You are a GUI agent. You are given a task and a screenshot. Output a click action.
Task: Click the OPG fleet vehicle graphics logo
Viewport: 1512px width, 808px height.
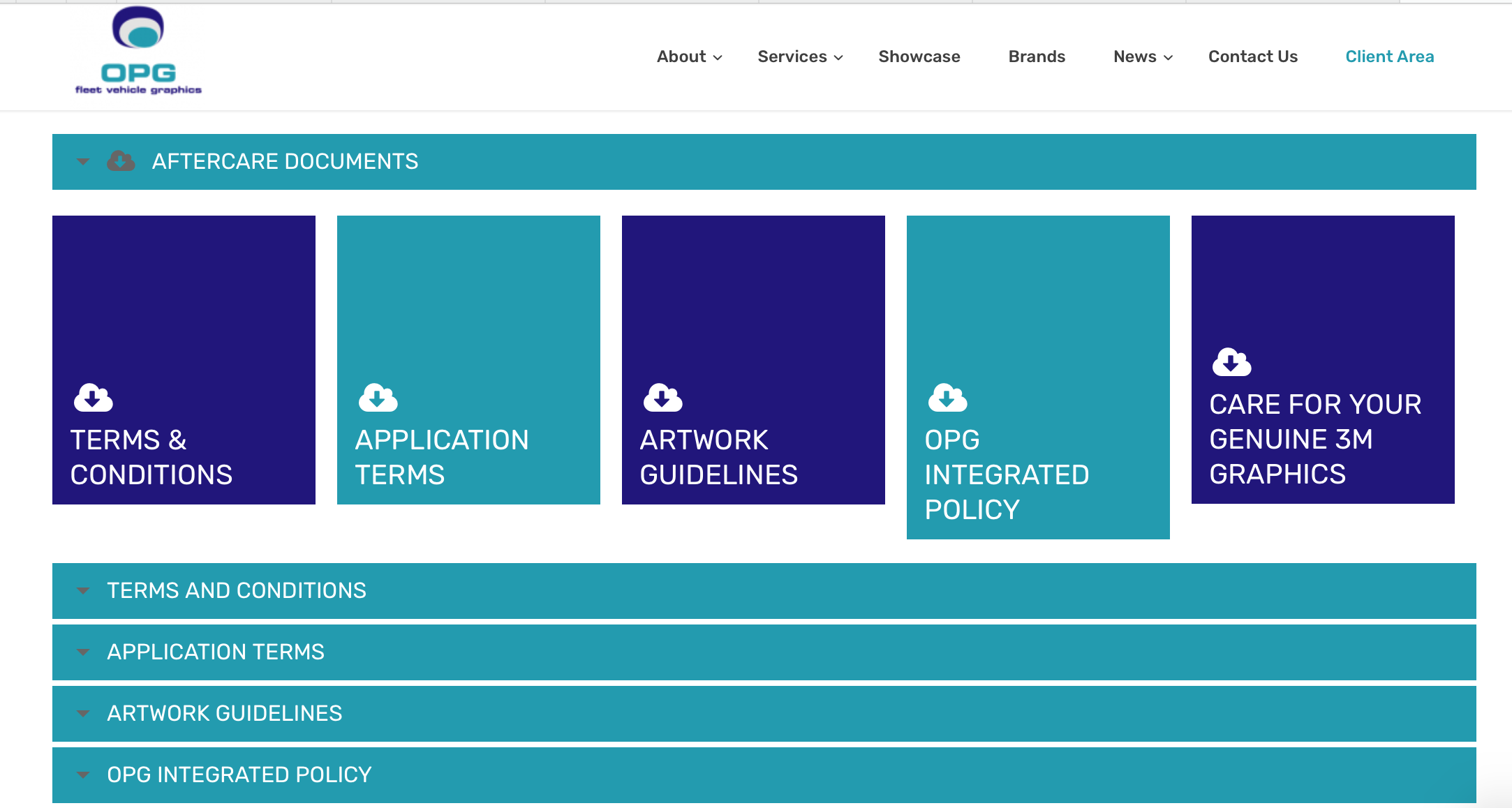click(x=138, y=51)
